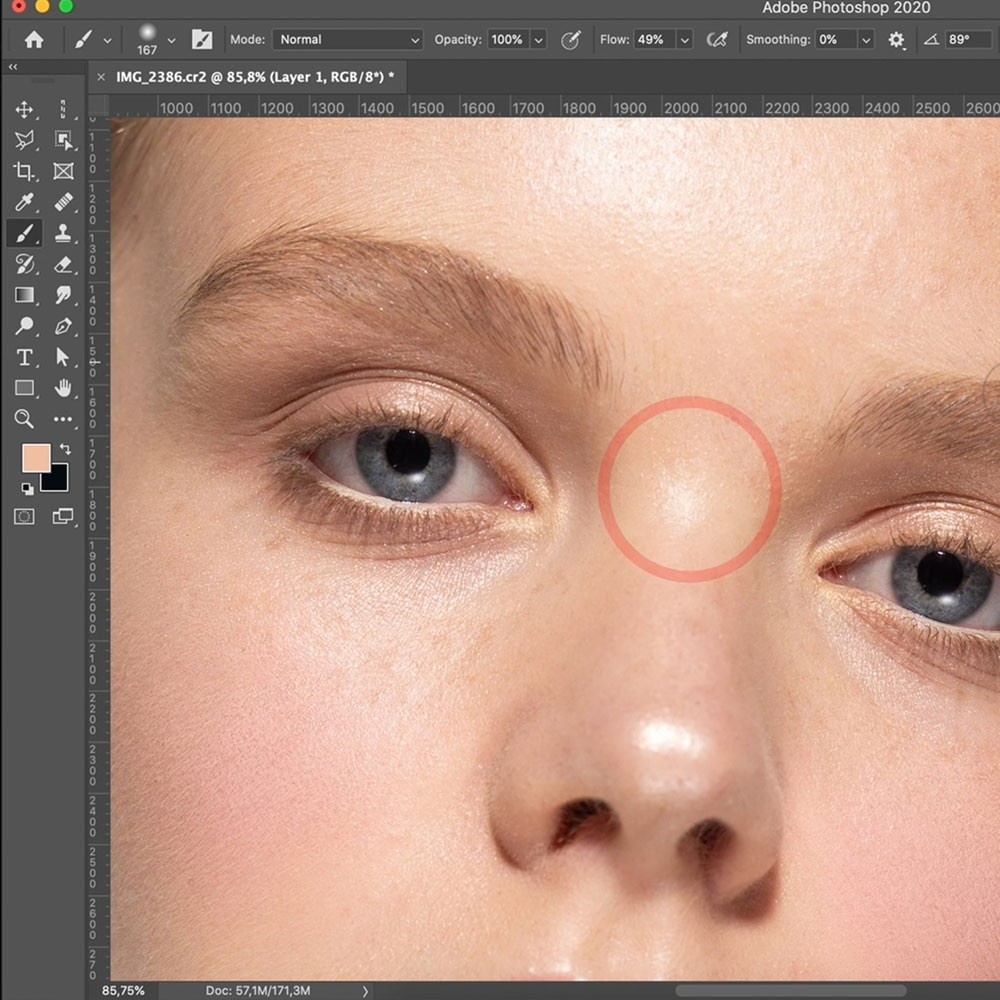Click the peach foreground color swatch
This screenshot has height=1000, width=1000.
(36, 459)
